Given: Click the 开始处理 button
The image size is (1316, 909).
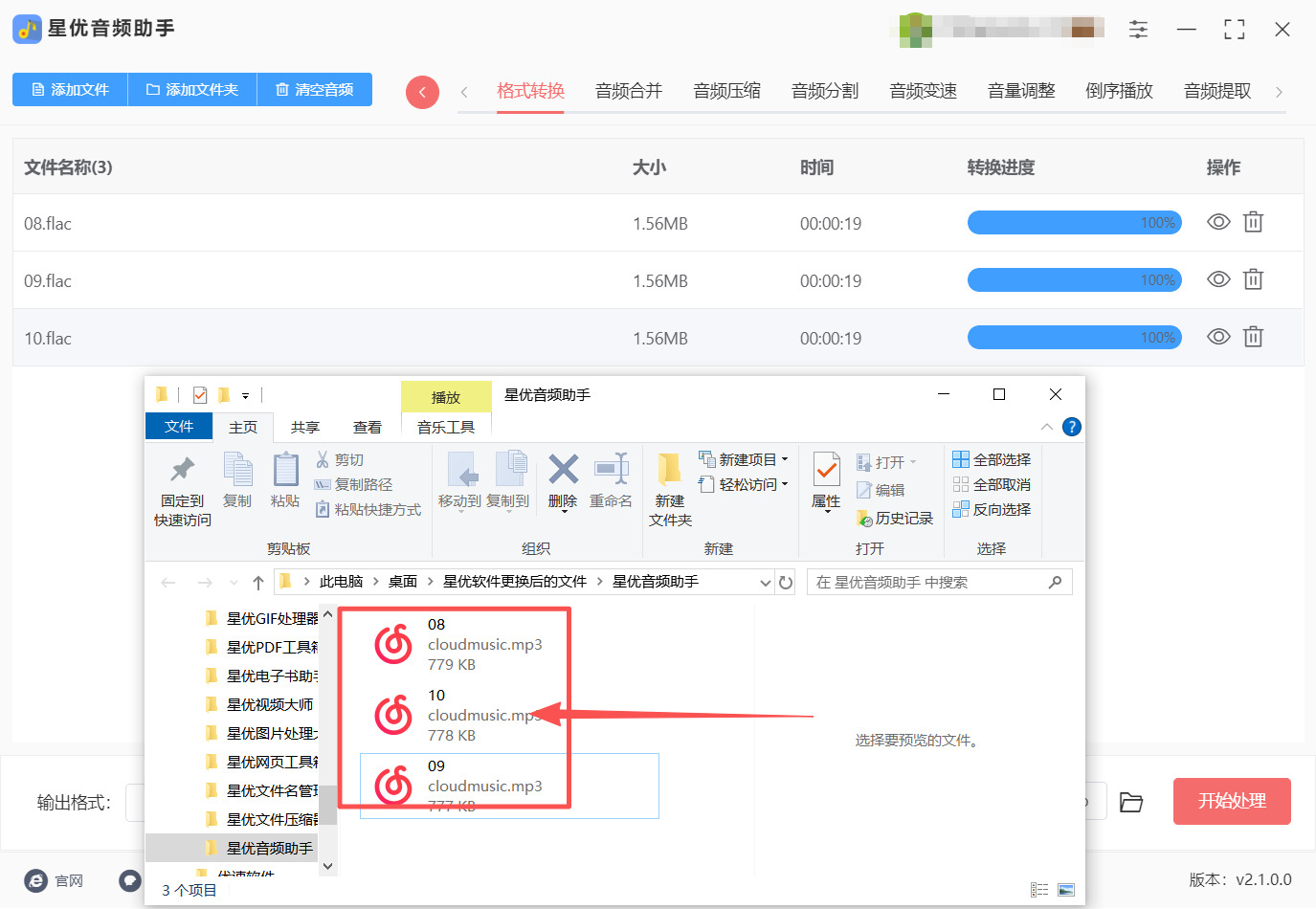Looking at the screenshot, I should [1232, 801].
